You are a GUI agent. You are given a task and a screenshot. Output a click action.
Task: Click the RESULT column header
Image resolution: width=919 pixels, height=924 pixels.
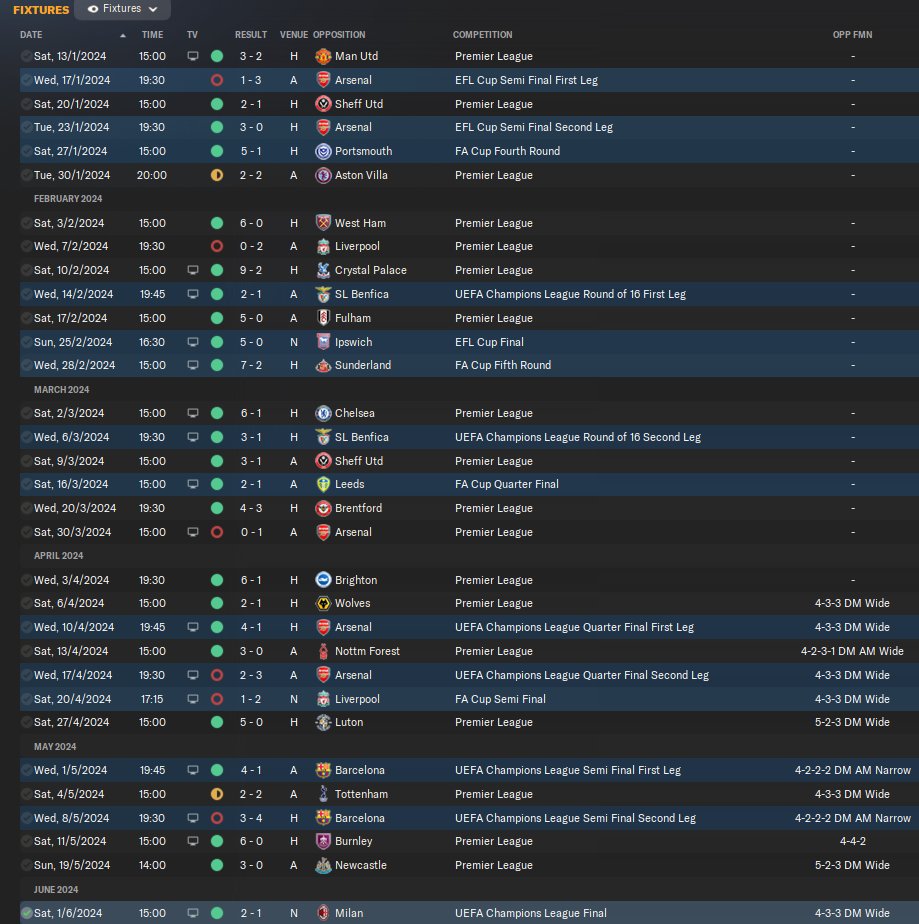(250, 35)
